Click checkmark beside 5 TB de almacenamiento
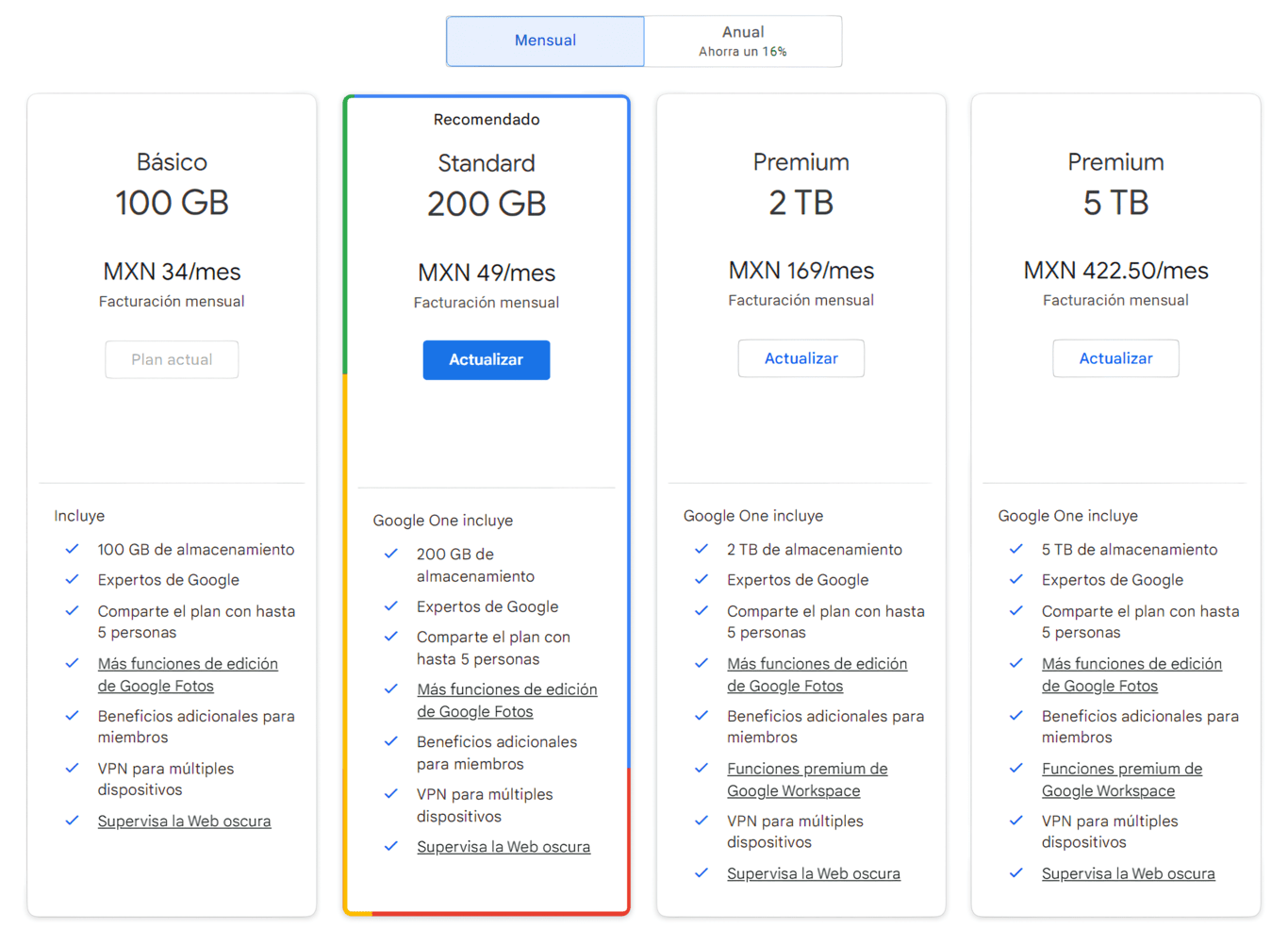Viewport: 1288px width, 929px height. [1016, 549]
